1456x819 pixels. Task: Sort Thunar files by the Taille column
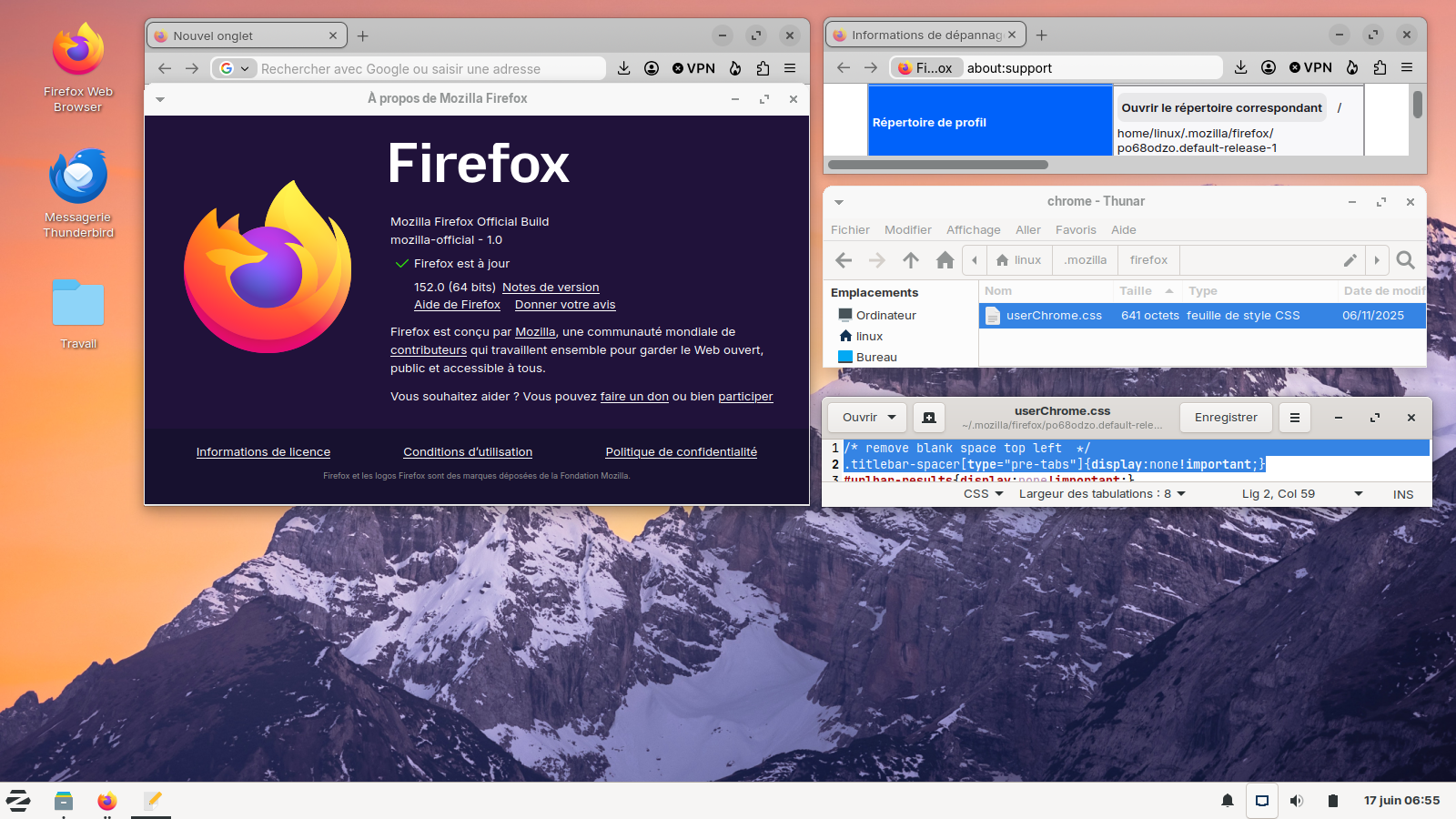[1146, 291]
